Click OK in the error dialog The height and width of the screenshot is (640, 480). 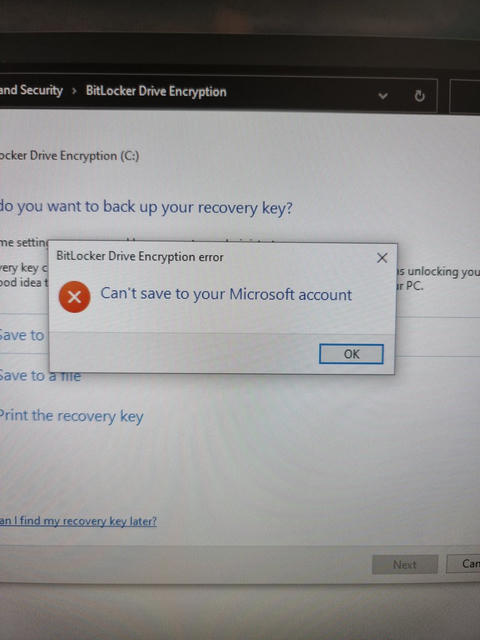point(351,354)
